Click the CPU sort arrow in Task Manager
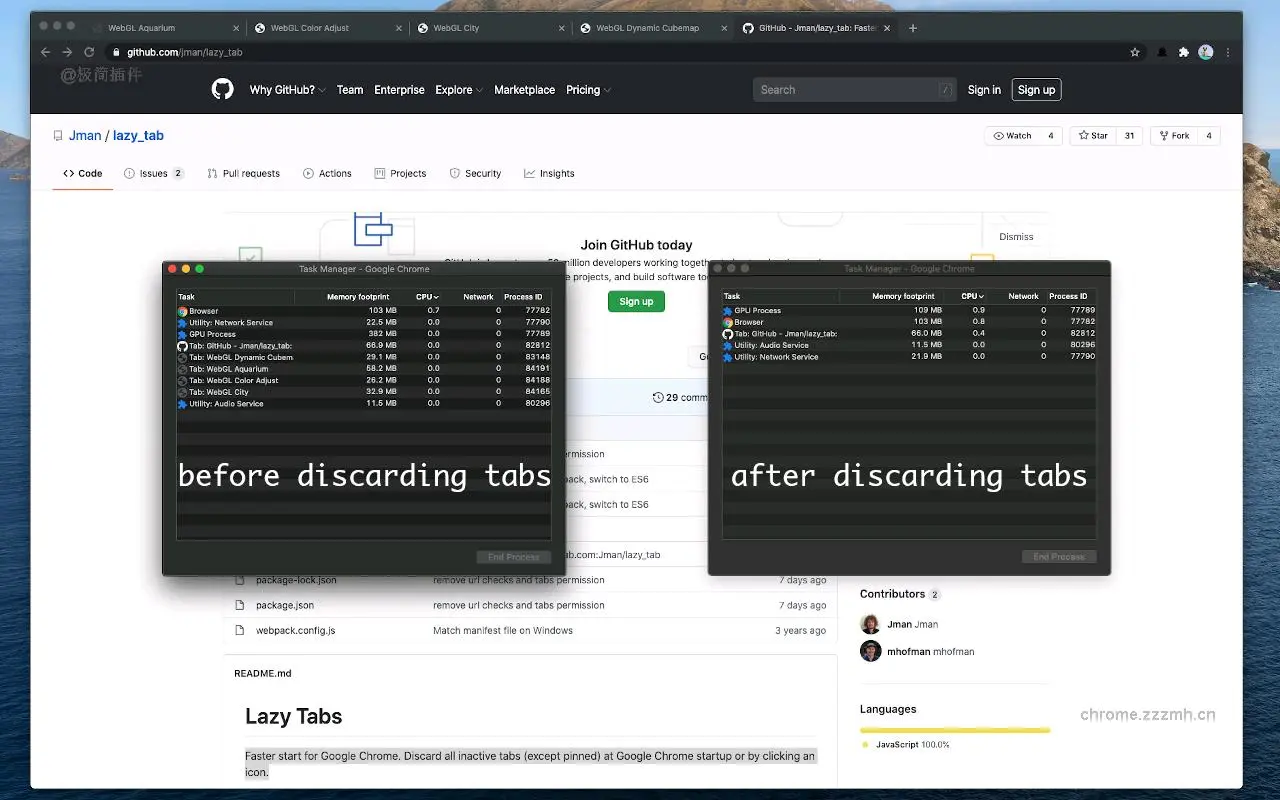 435,296
